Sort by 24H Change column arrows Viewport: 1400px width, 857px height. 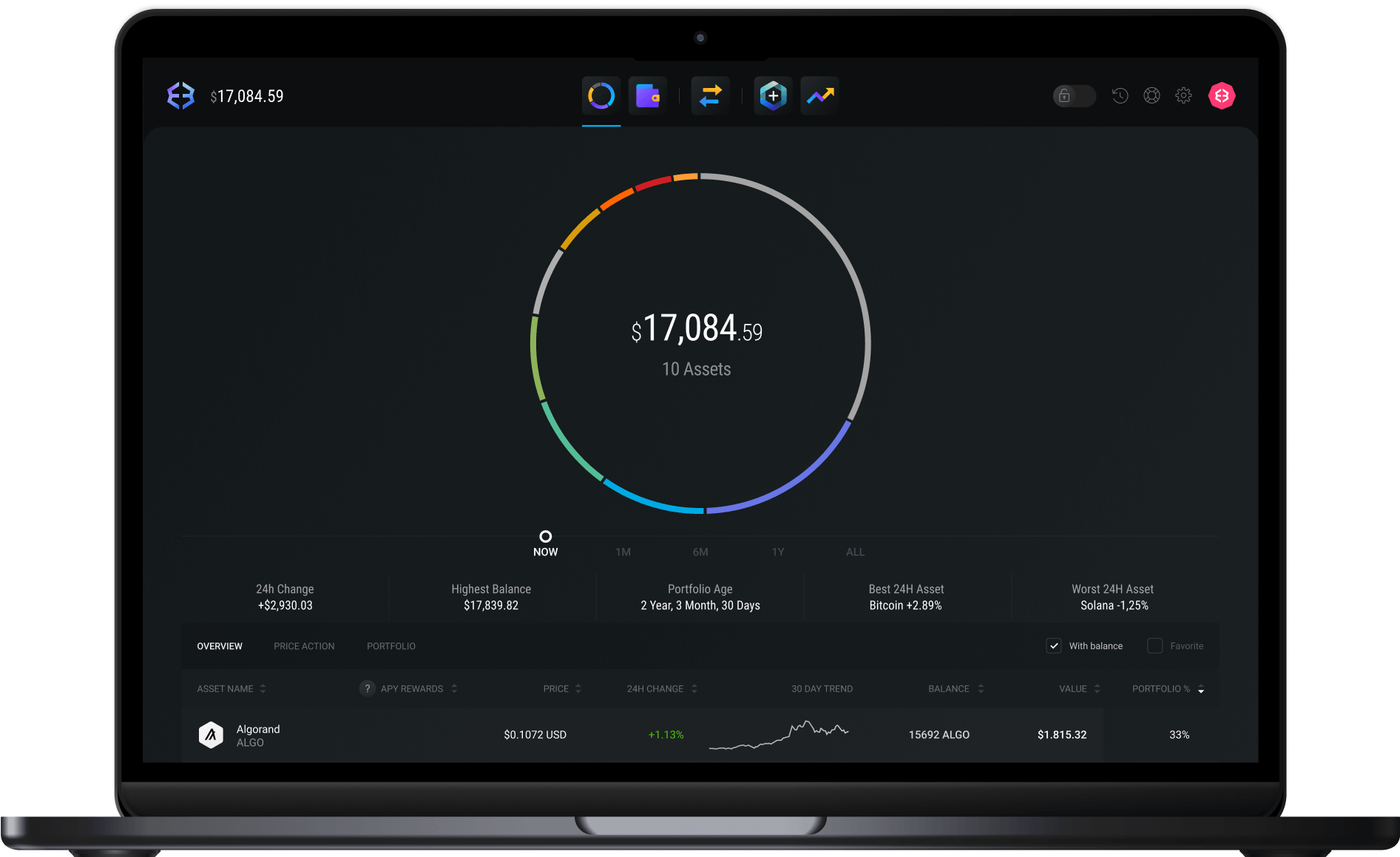click(x=694, y=688)
